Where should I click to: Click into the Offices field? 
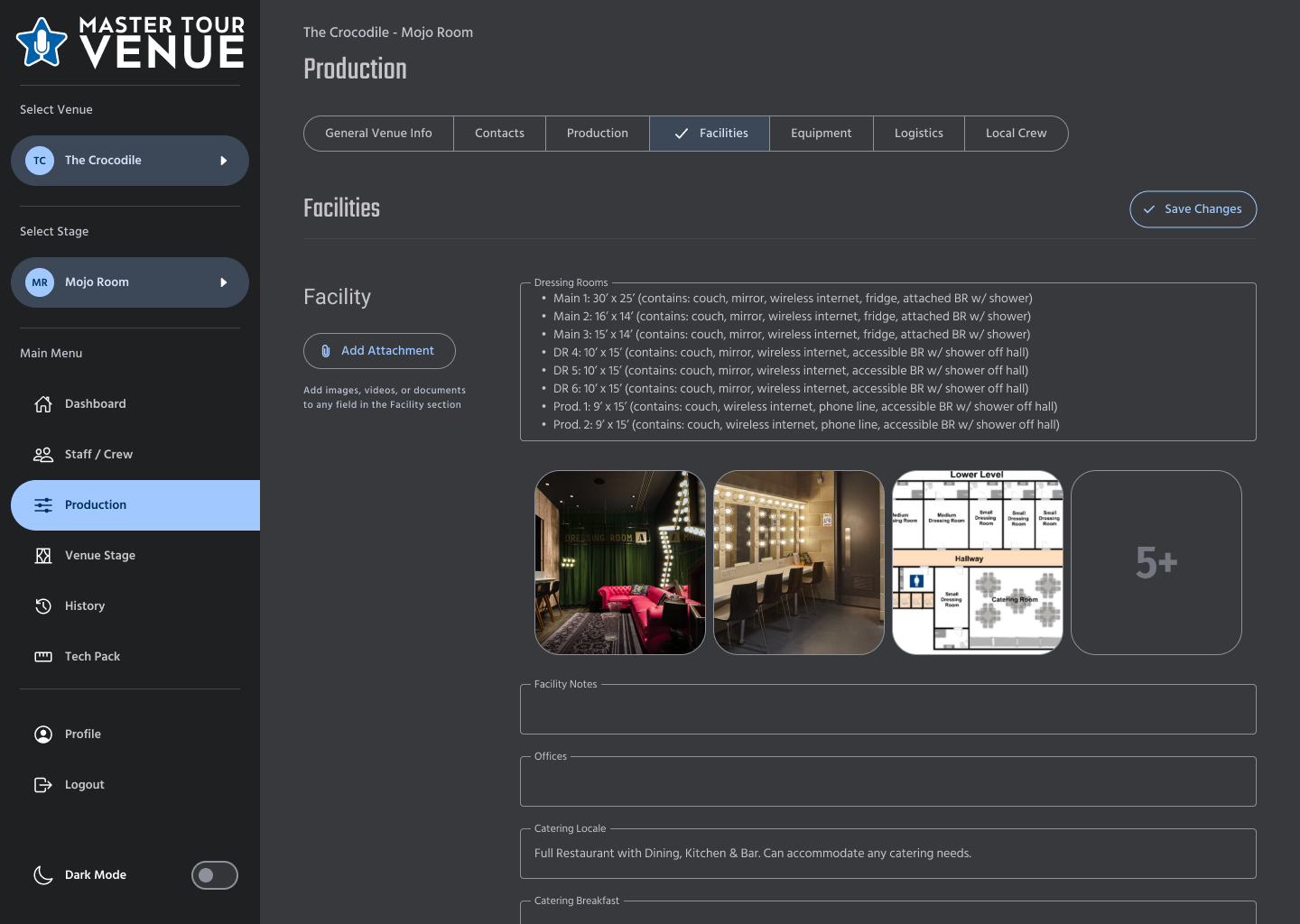(x=888, y=781)
